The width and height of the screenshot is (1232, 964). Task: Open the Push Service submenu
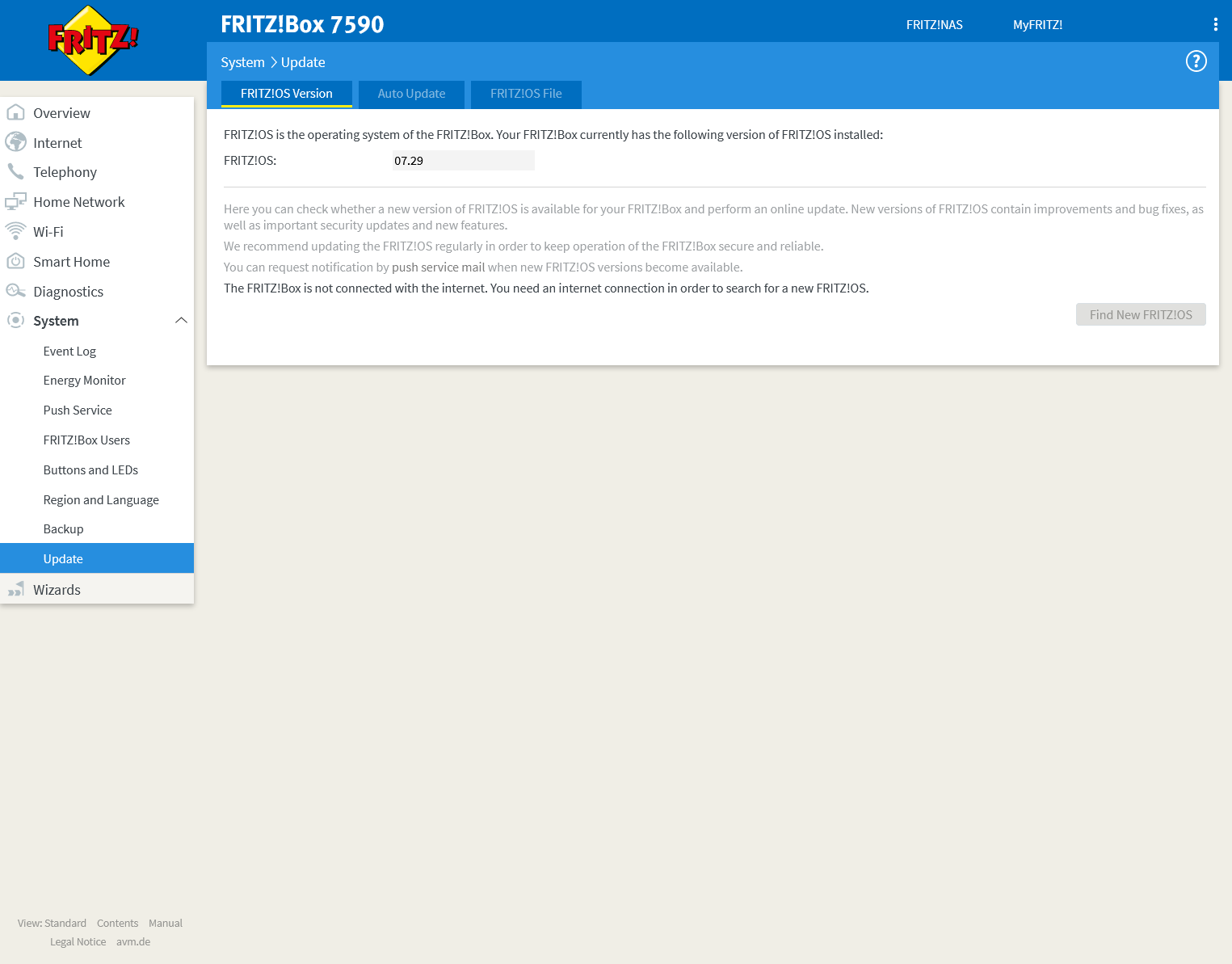pos(97,410)
